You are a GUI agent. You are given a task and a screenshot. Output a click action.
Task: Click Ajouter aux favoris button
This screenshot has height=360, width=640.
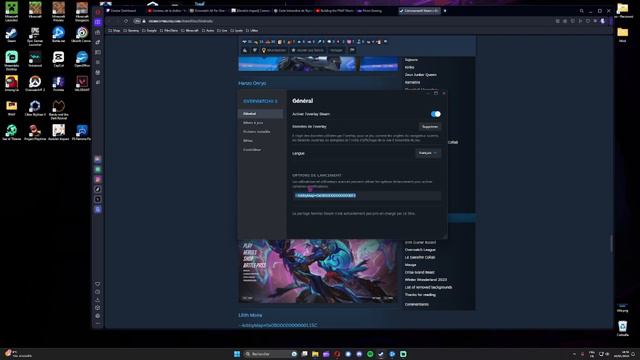point(307,50)
